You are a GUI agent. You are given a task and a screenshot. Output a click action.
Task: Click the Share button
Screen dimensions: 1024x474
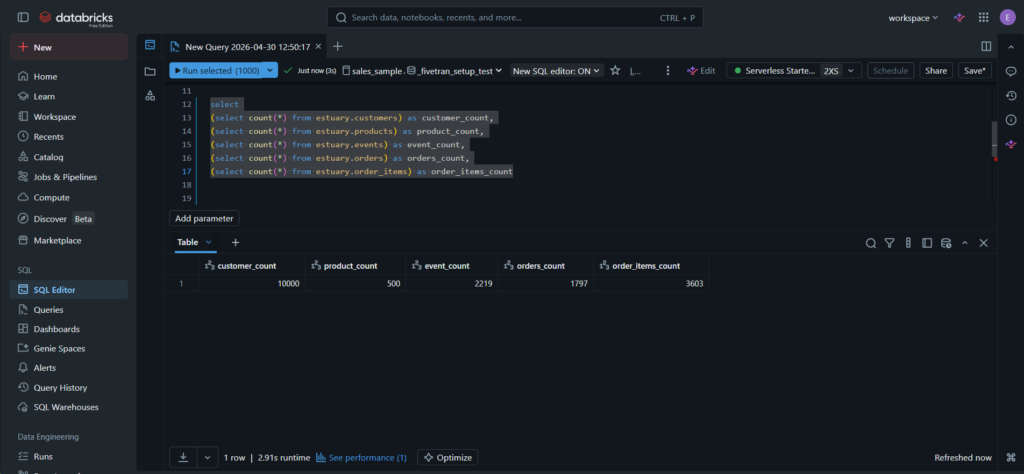coord(936,71)
